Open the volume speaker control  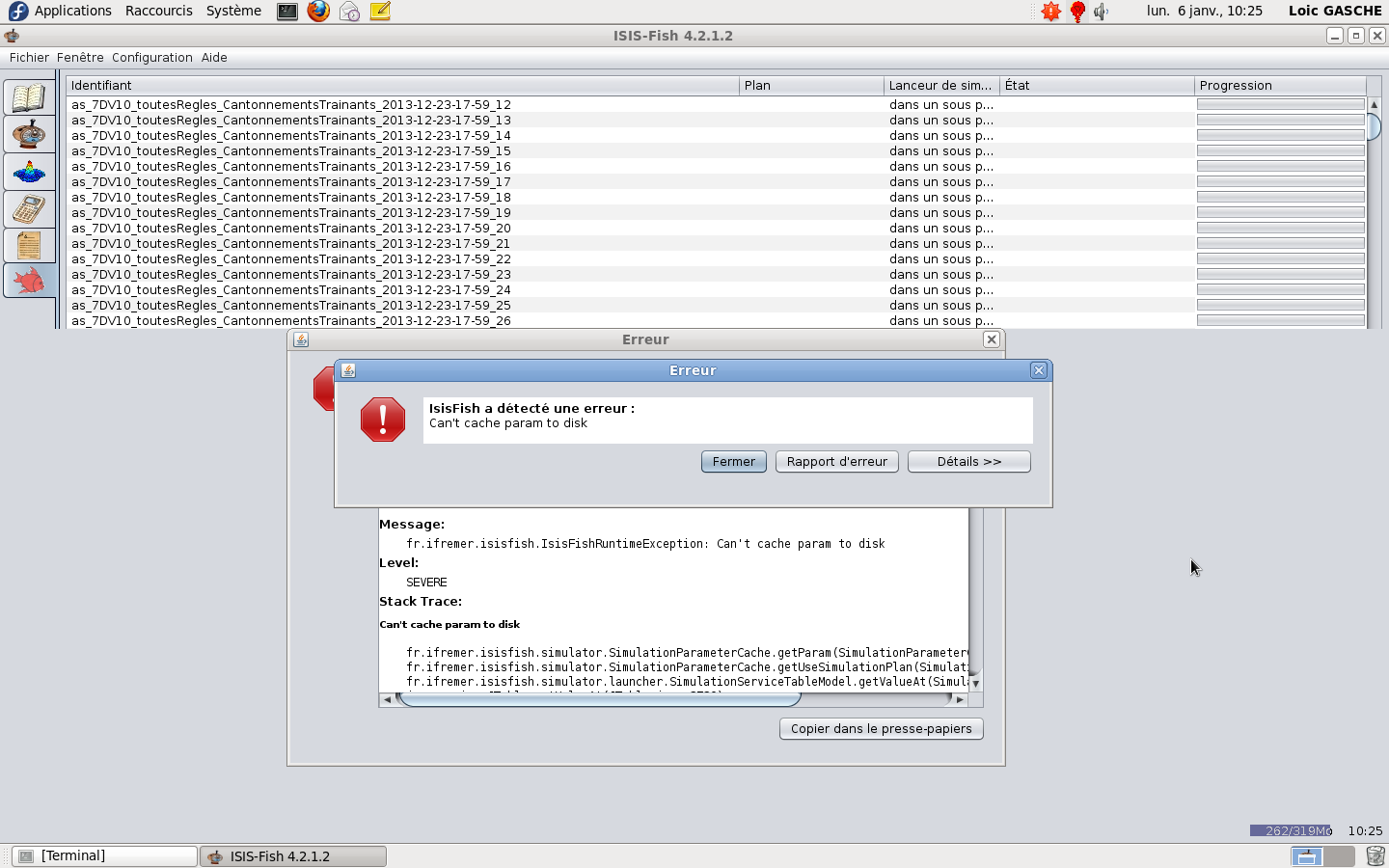(1102, 12)
